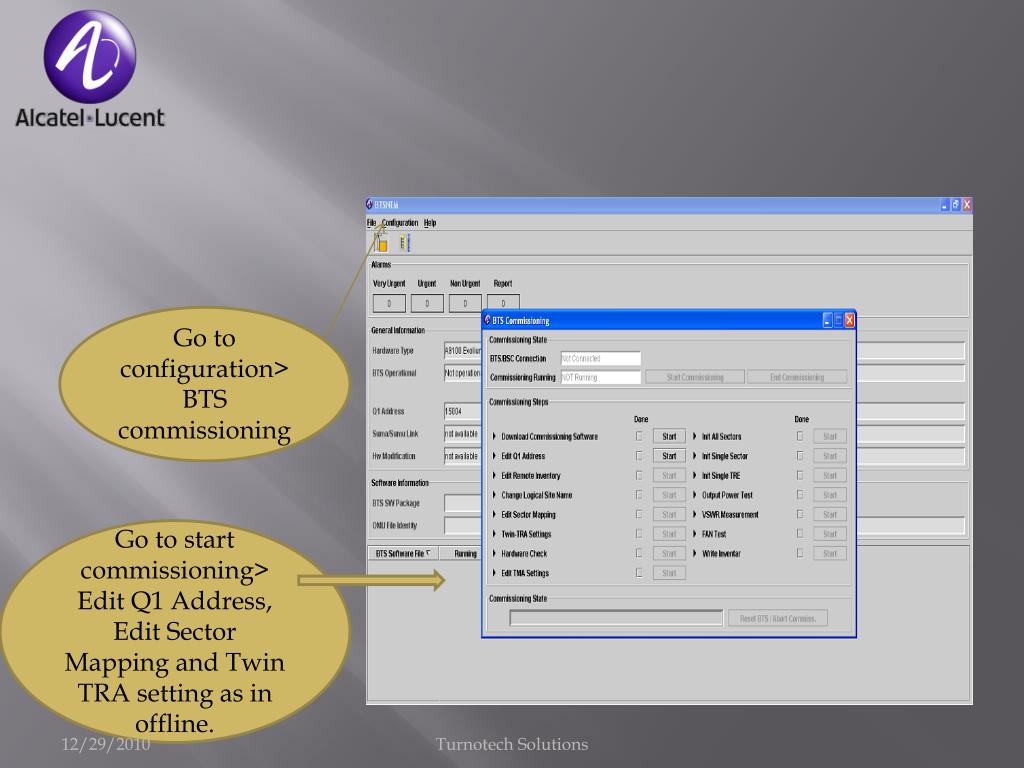1024x768 pixels.
Task: Click Start button for Twin-TRA Settings
Action: pyautogui.click(x=669, y=534)
